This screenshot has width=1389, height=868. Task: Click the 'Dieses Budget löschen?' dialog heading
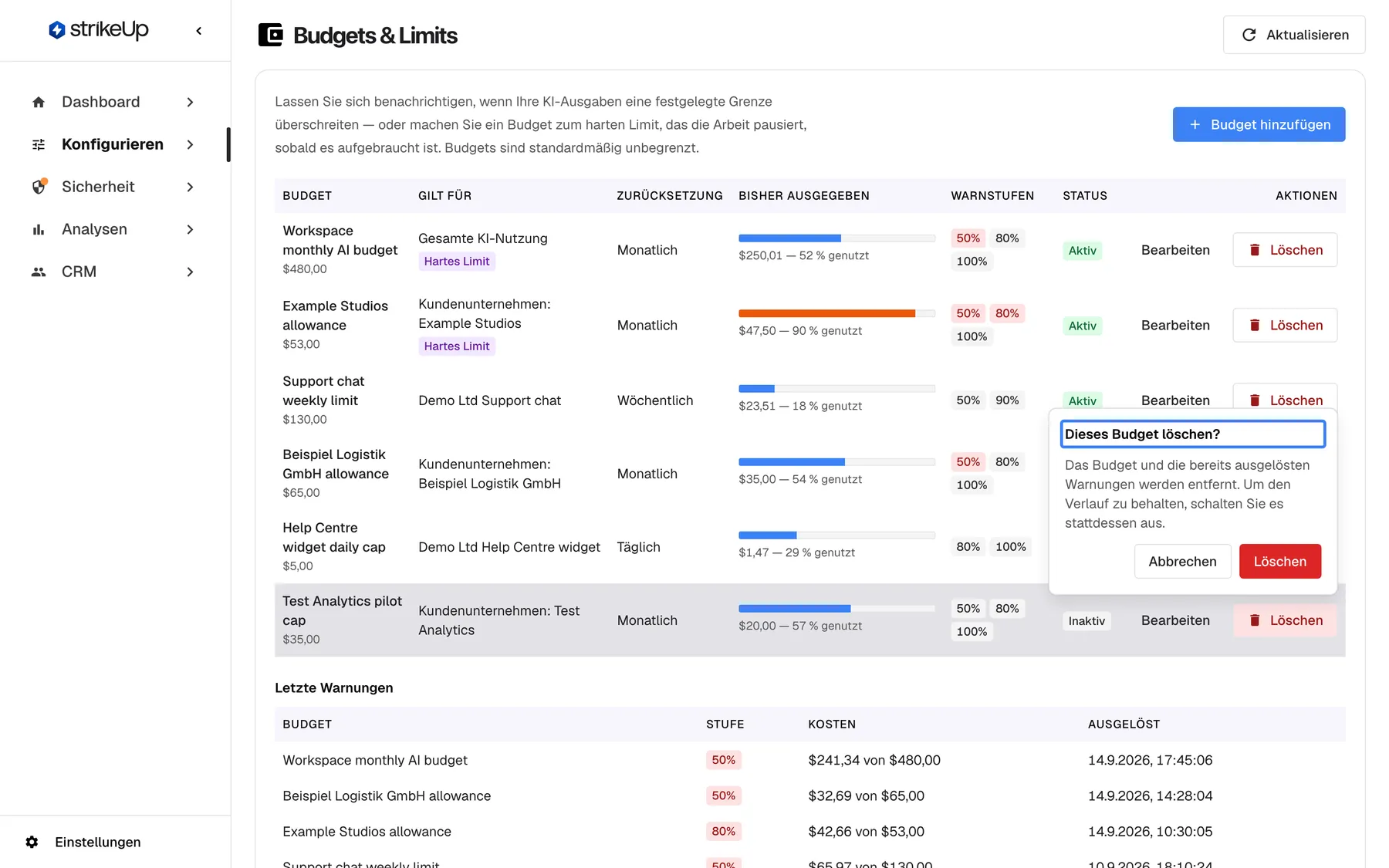[x=1193, y=434]
